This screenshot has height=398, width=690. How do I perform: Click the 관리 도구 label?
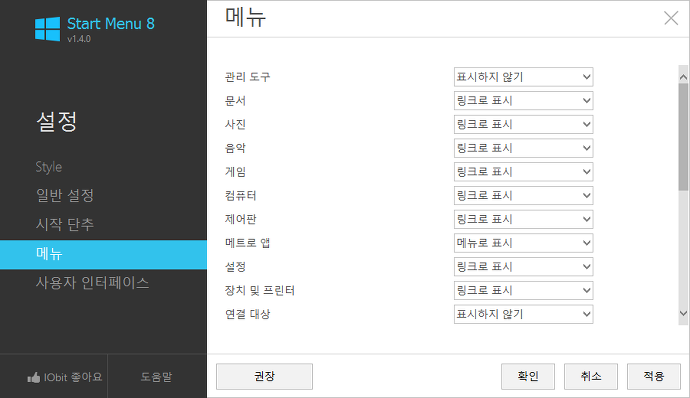coord(247,77)
